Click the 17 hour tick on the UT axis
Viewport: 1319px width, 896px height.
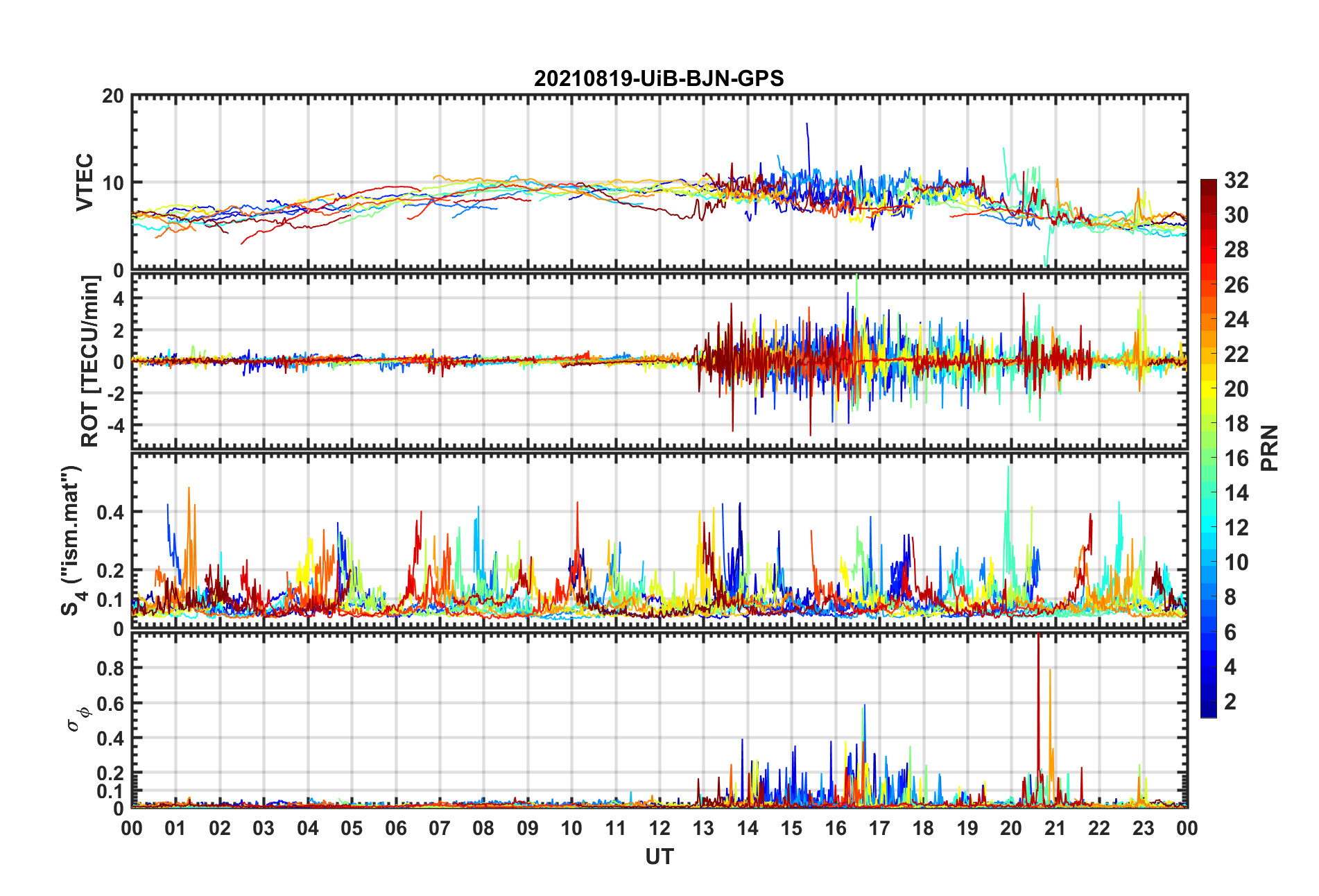(x=879, y=828)
